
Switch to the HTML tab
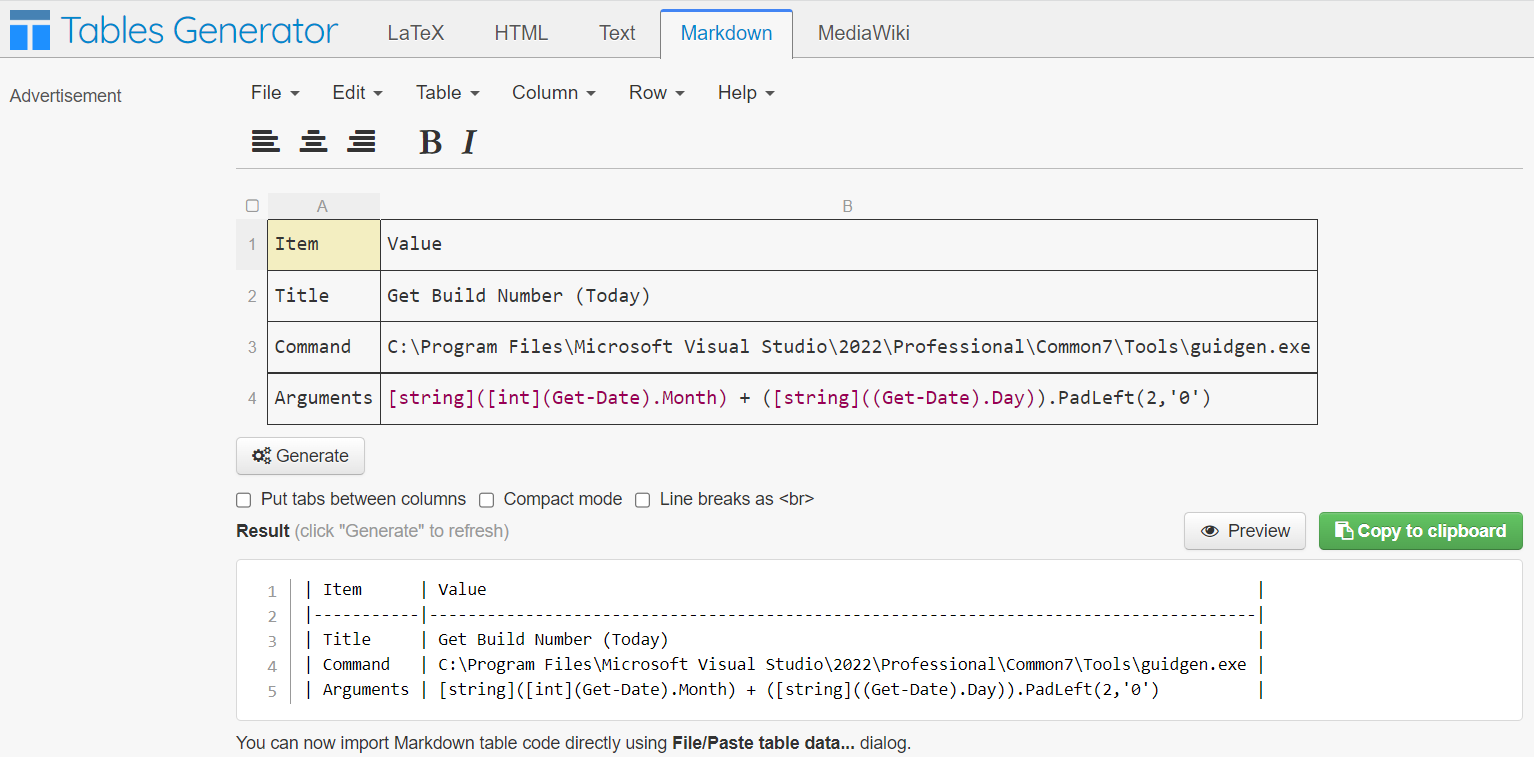tap(521, 33)
